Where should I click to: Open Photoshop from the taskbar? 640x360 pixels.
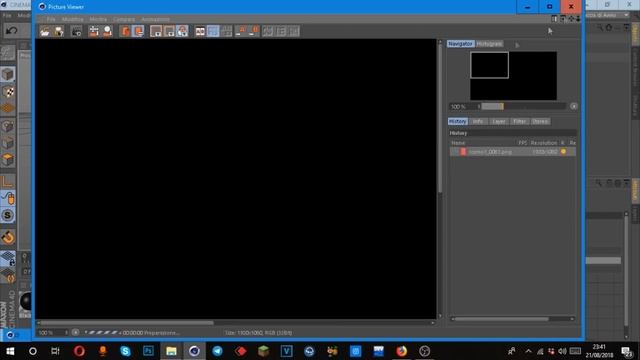(149, 351)
